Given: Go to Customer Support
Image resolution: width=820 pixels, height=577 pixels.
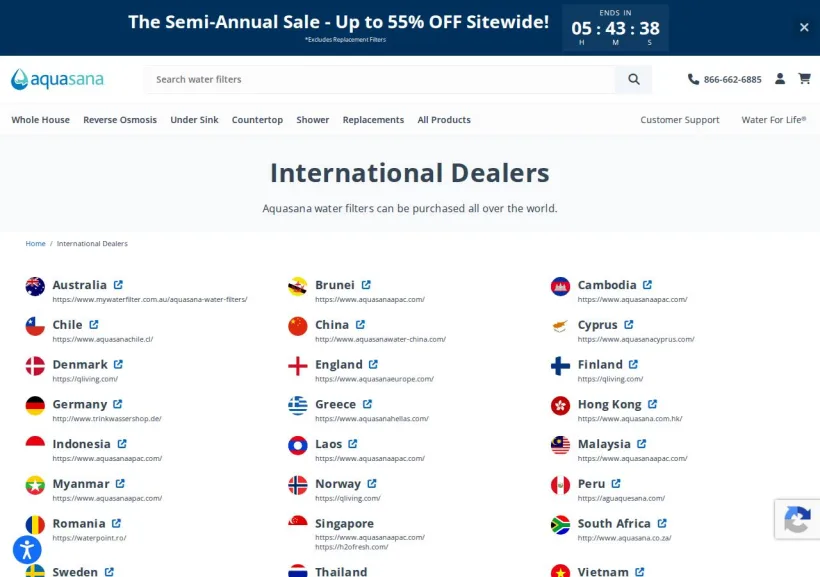Looking at the screenshot, I should (x=680, y=120).
